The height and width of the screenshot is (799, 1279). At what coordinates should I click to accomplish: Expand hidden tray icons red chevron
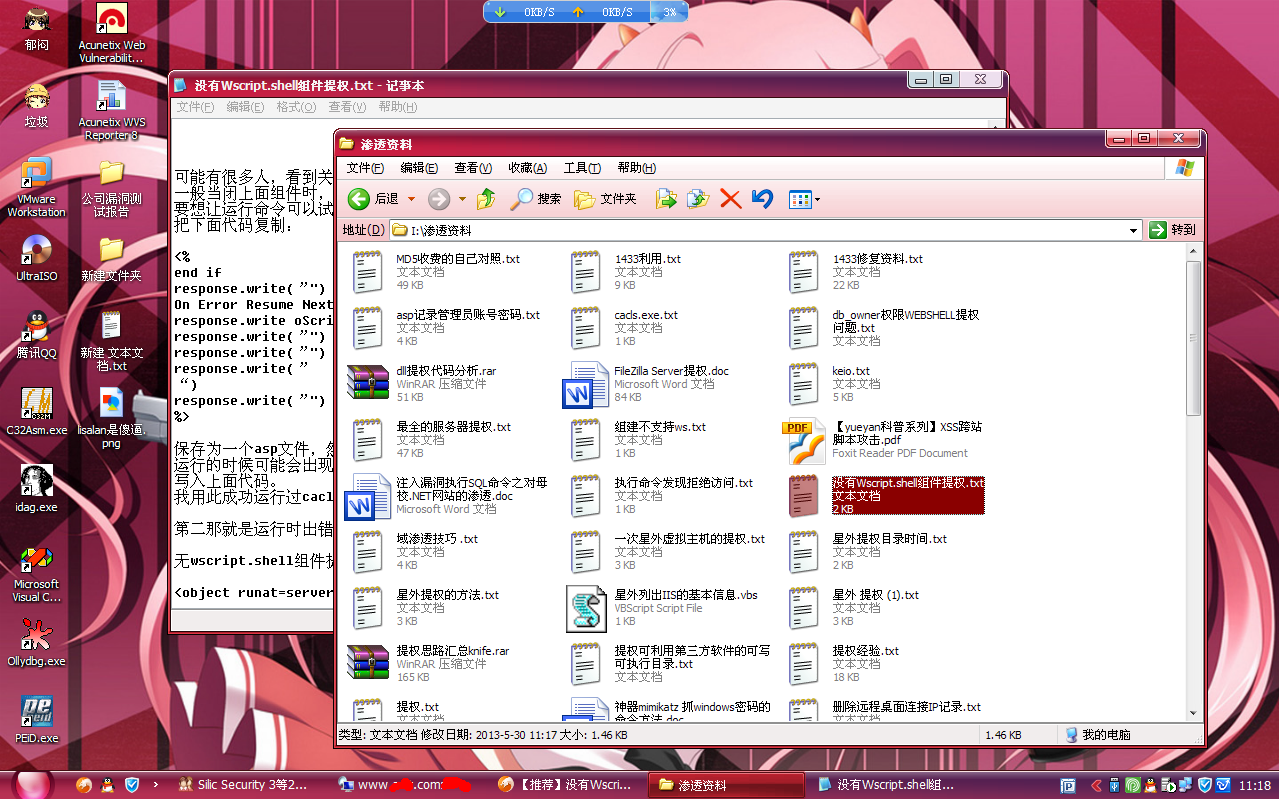click(1097, 785)
